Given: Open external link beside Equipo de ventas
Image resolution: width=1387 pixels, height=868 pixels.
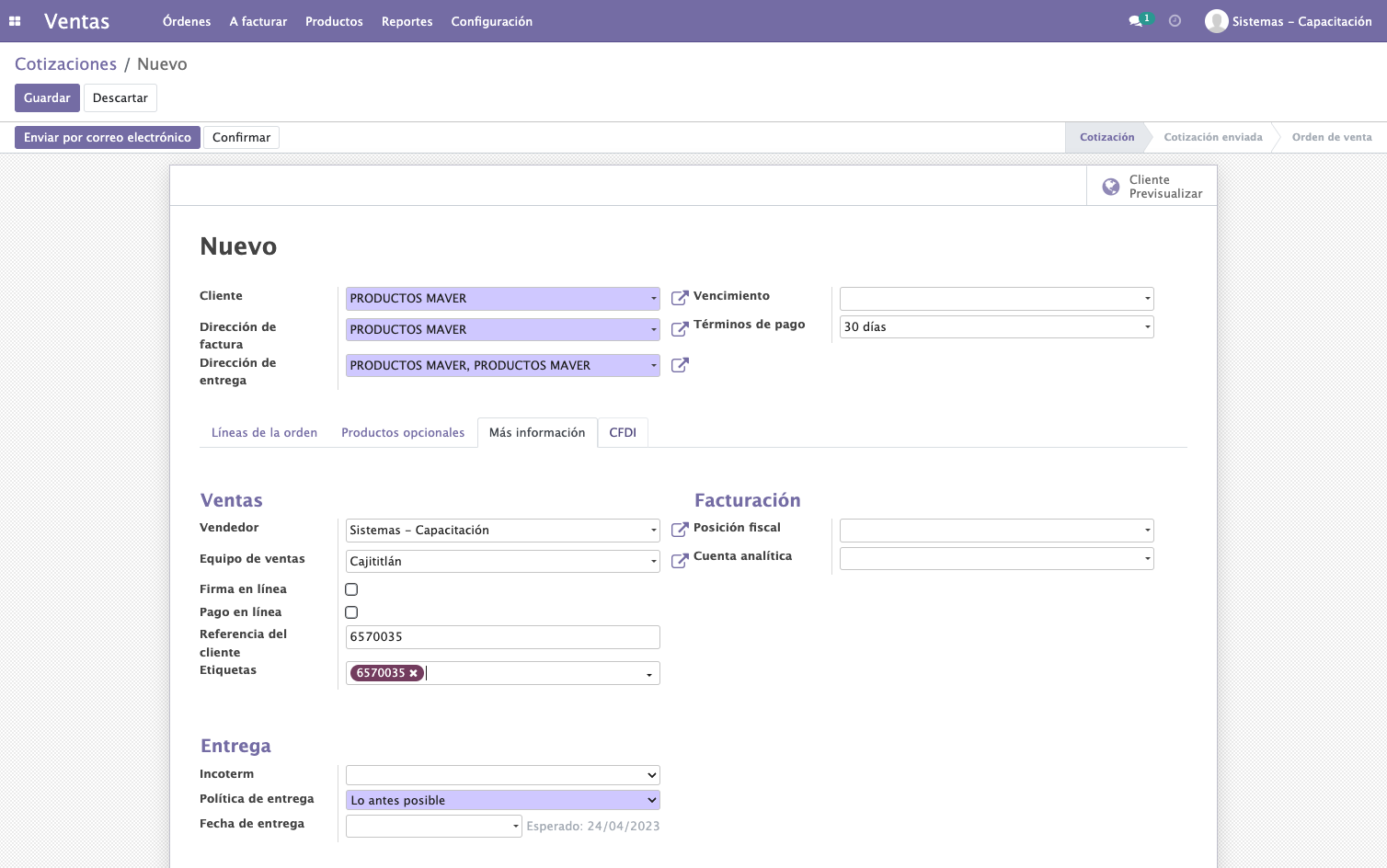Looking at the screenshot, I should click(680, 561).
